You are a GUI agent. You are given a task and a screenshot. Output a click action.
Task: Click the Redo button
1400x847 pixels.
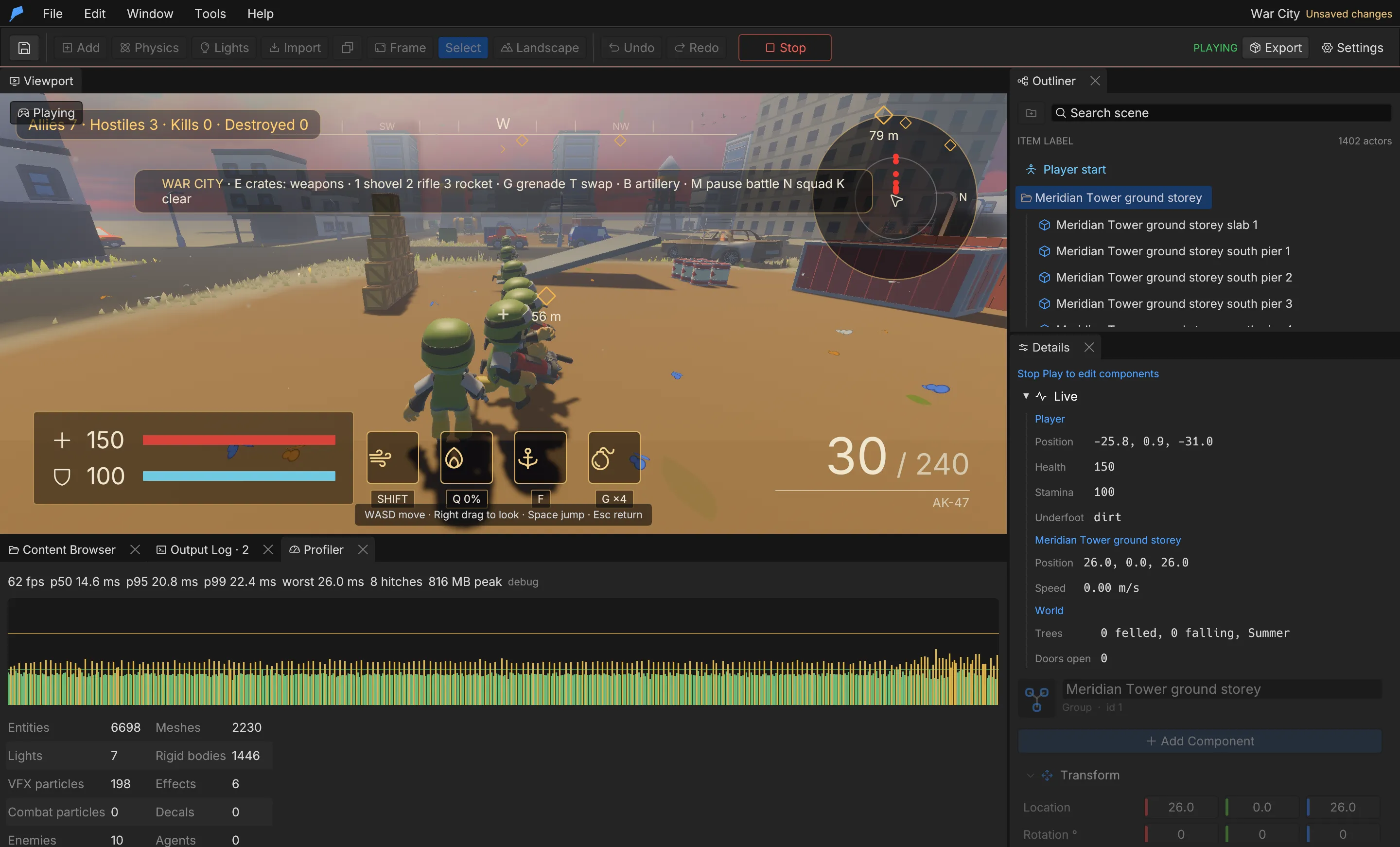pyautogui.click(x=696, y=48)
